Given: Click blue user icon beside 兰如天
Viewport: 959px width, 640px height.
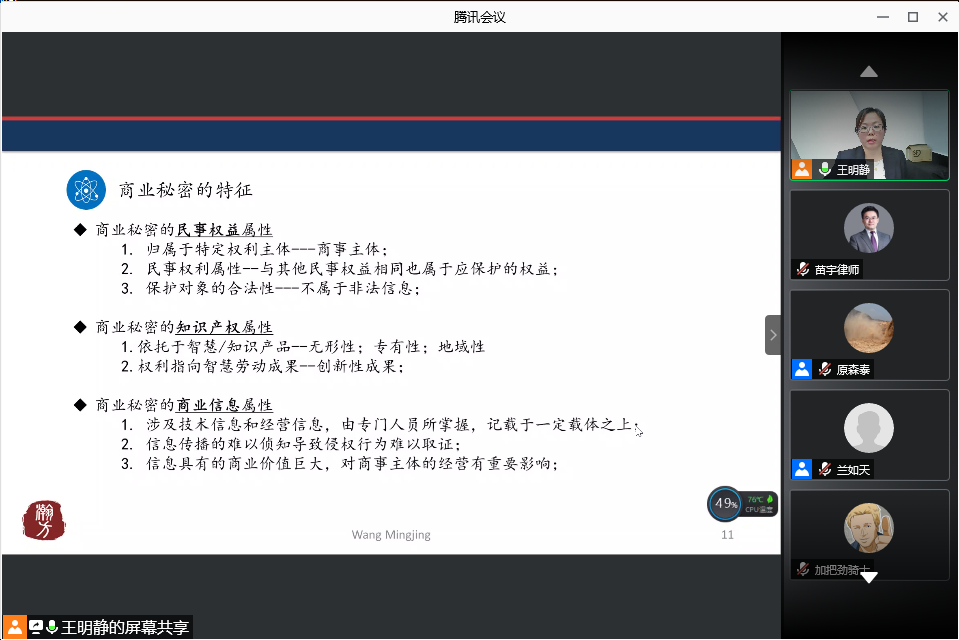Looking at the screenshot, I should [801, 469].
